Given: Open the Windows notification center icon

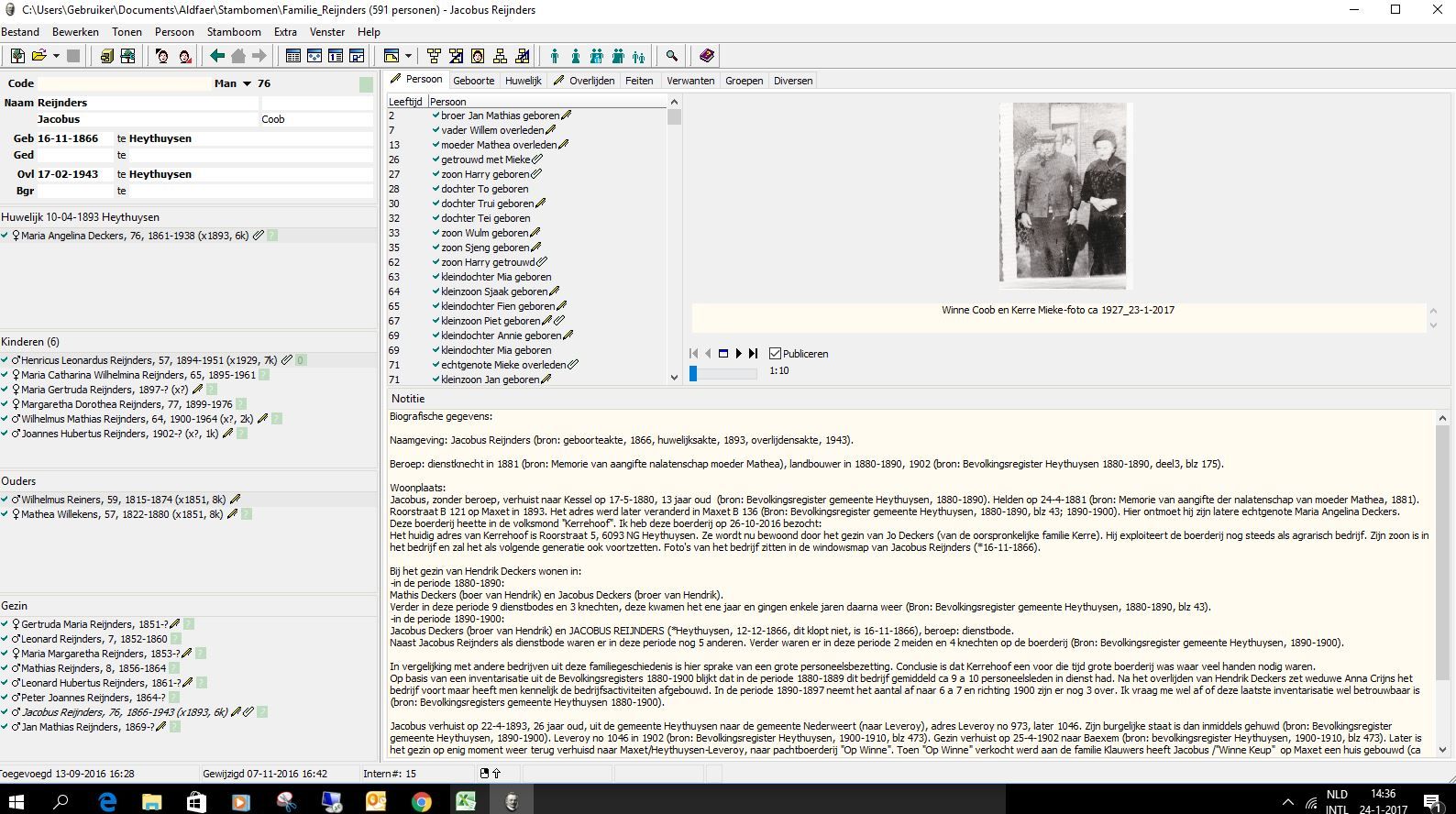Looking at the screenshot, I should pyautogui.click(x=1433, y=802).
